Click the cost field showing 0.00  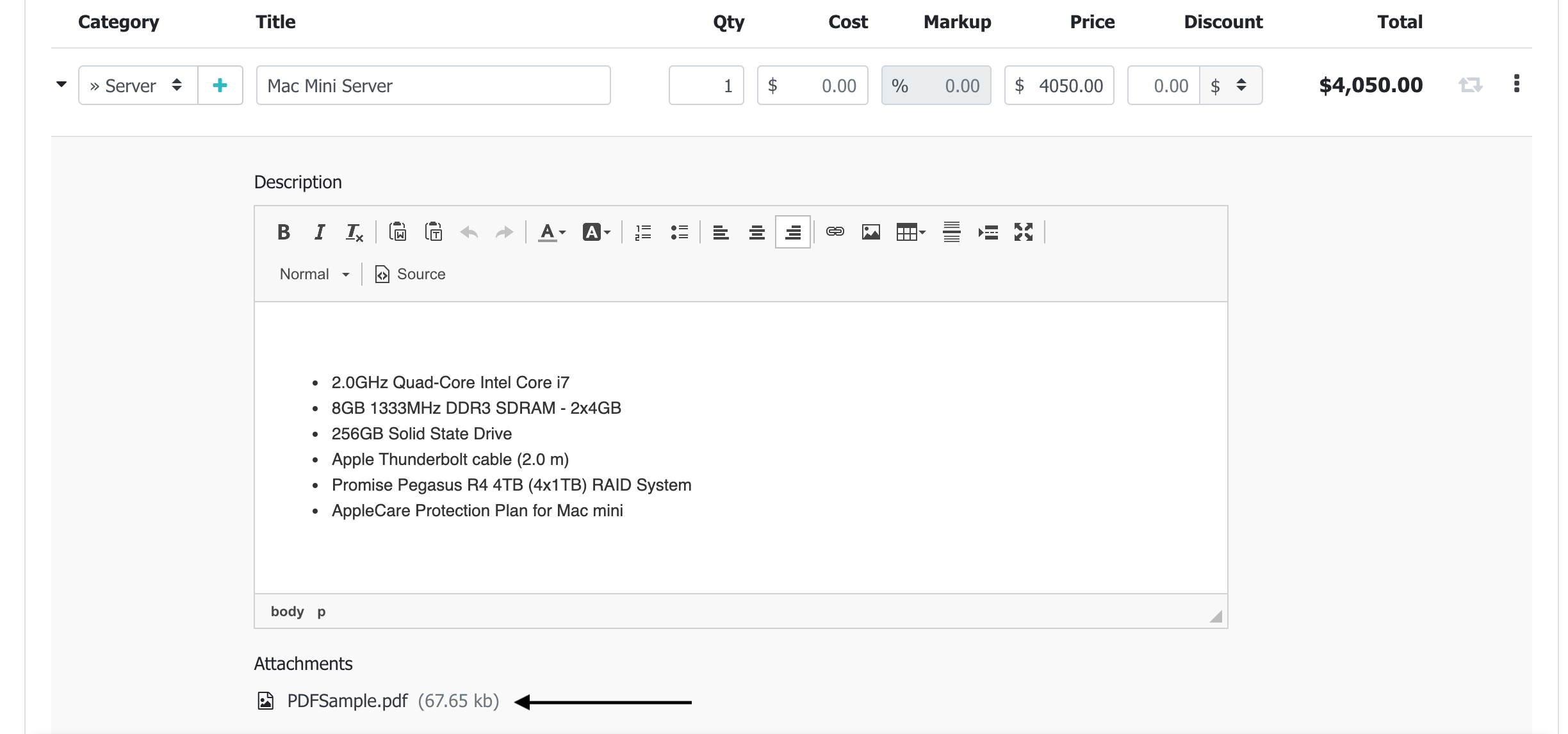(x=813, y=85)
